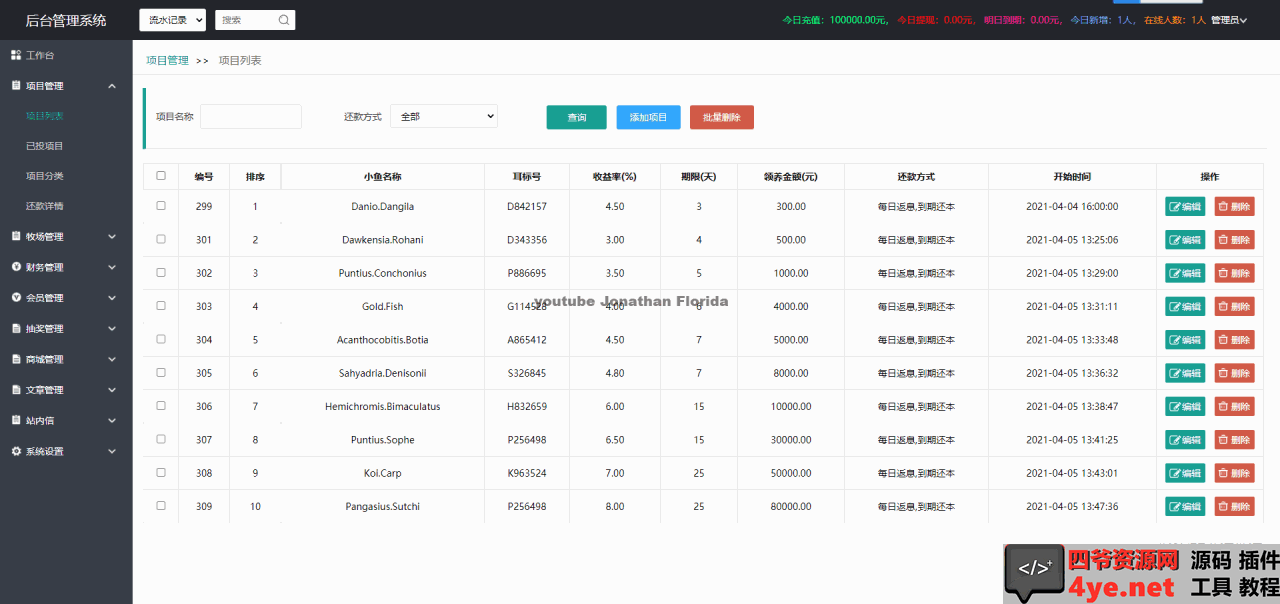Open the 还款方式 dropdown showing 全部
This screenshot has width=1280, height=604.
(443, 117)
